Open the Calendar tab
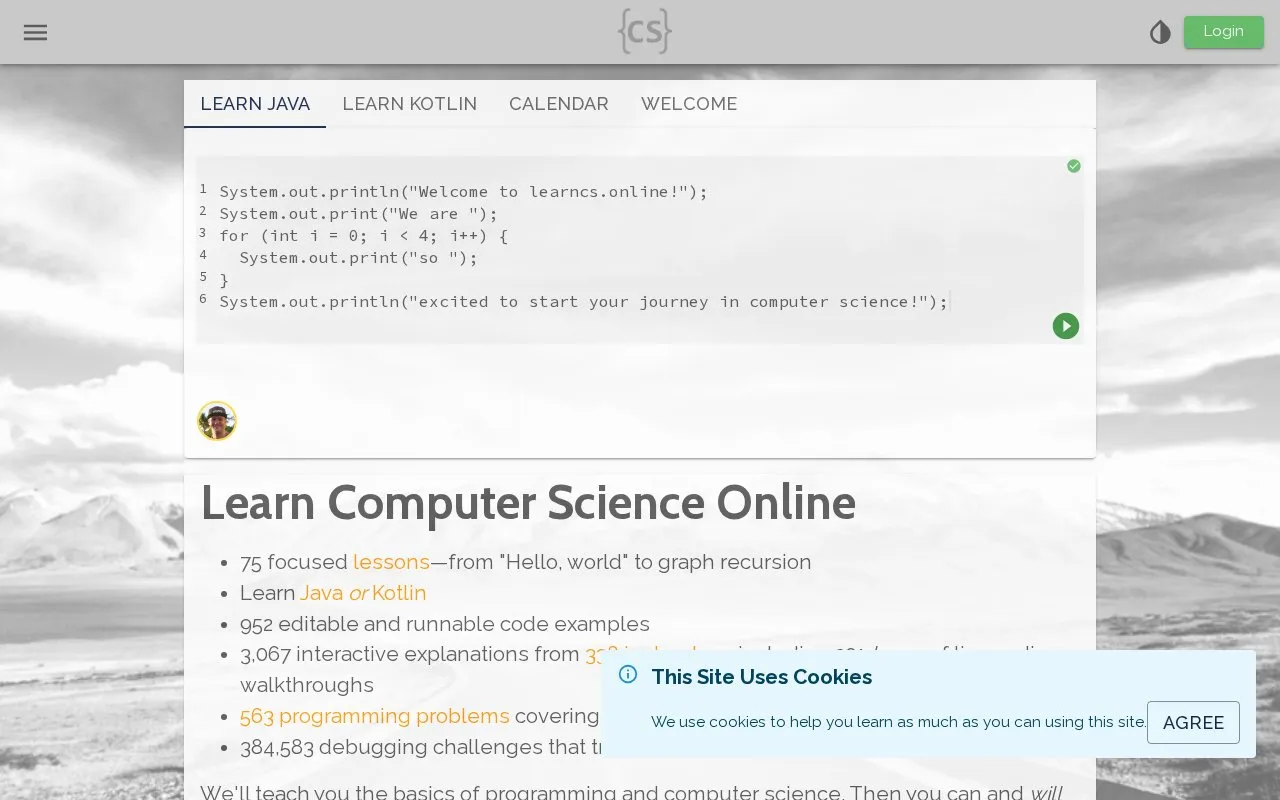The image size is (1280, 800). (x=558, y=104)
